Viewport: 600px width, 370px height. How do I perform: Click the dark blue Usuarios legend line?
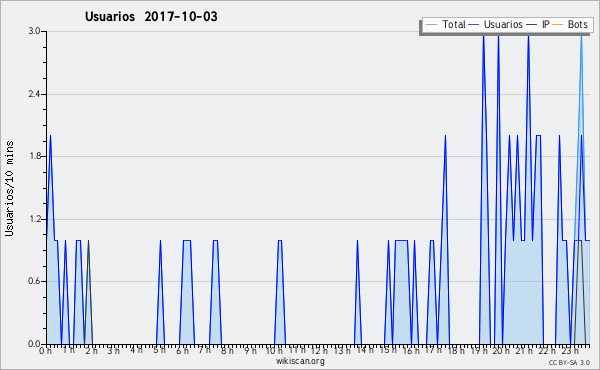tap(474, 25)
